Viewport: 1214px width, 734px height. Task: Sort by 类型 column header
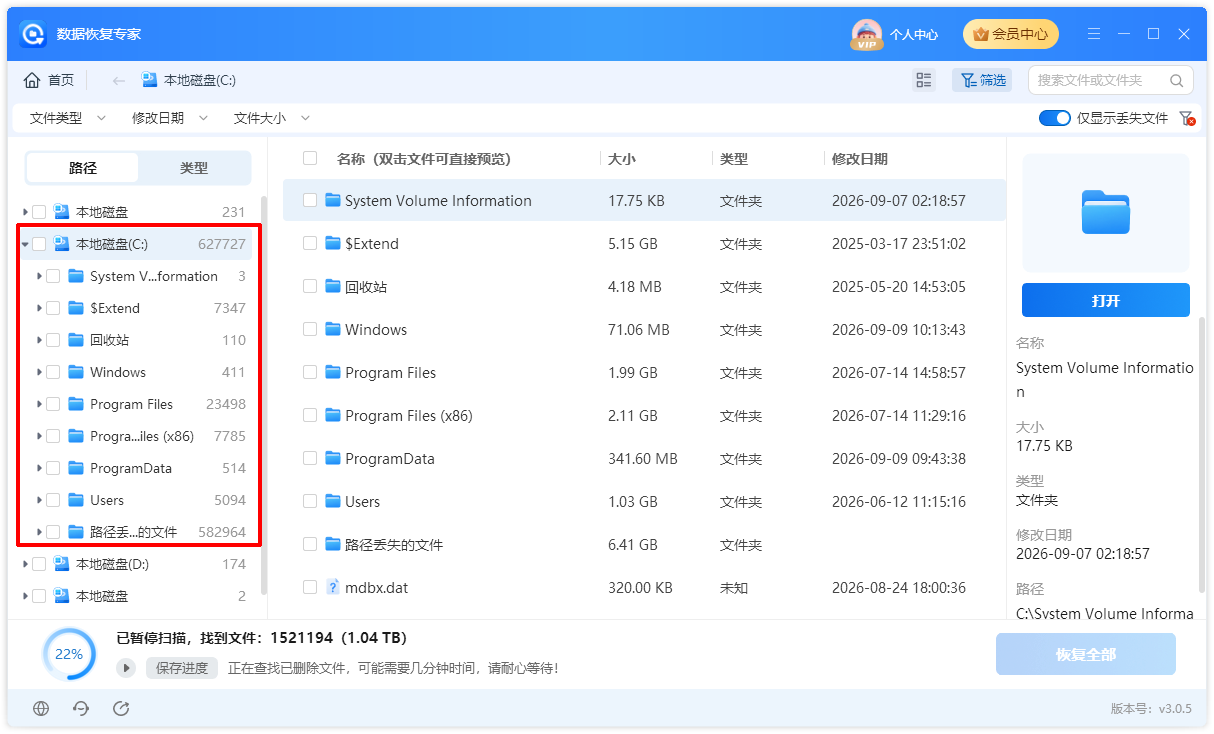[x=734, y=158]
